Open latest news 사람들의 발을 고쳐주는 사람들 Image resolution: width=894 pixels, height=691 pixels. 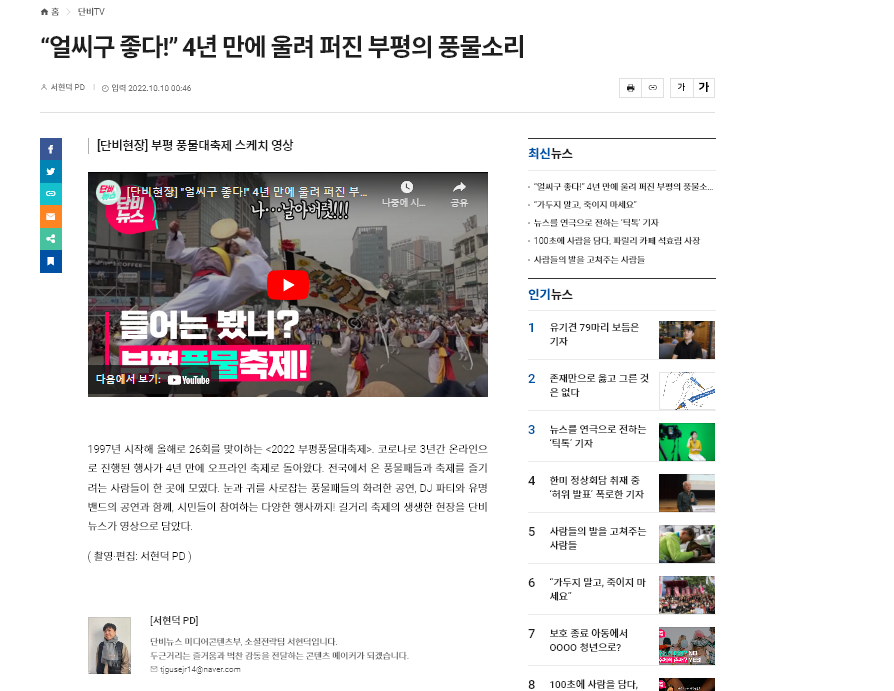click(x=589, y=260)
